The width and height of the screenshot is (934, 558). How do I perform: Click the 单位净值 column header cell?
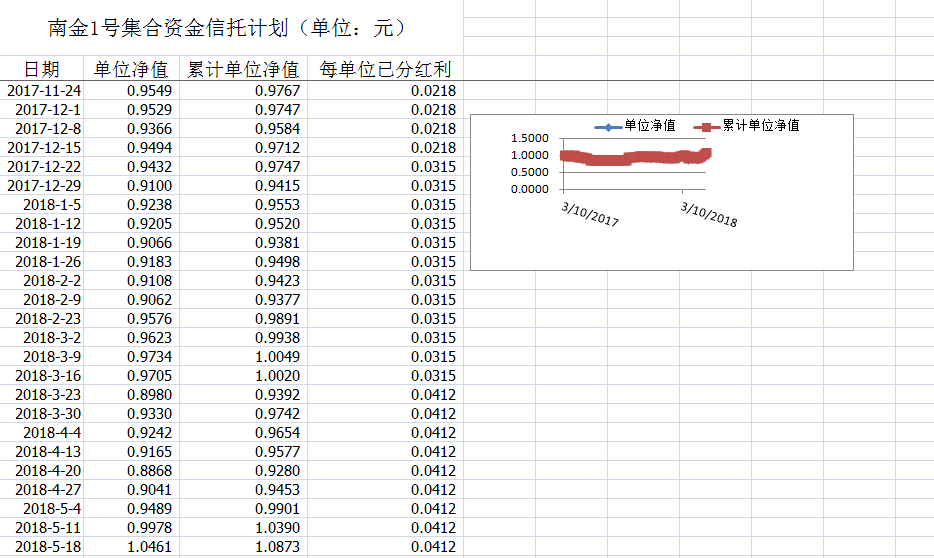pyautogui.click(x=131, y=69)
